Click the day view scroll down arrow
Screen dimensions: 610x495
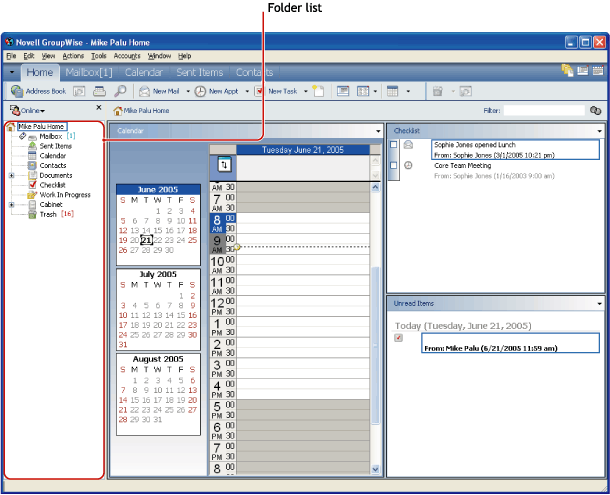coord(375,469)
